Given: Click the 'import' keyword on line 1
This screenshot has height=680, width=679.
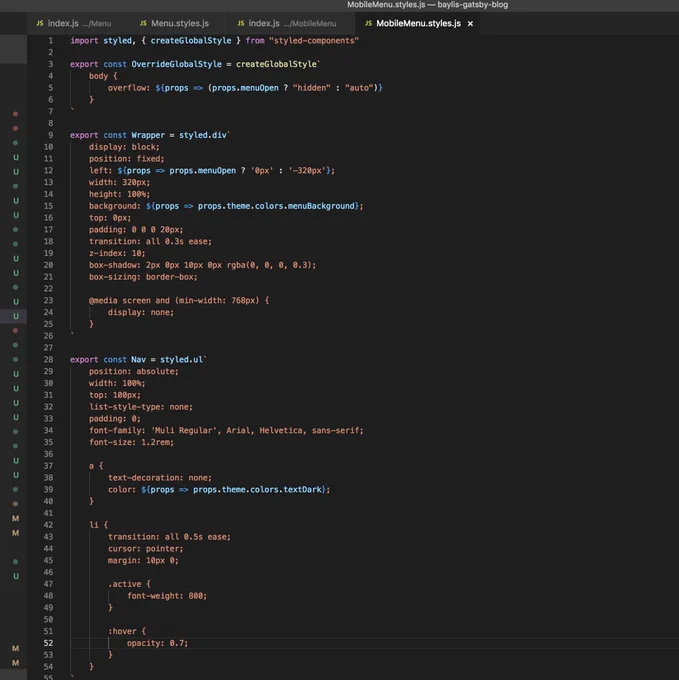Looking at the screenshot, I should tap(84, 41).
